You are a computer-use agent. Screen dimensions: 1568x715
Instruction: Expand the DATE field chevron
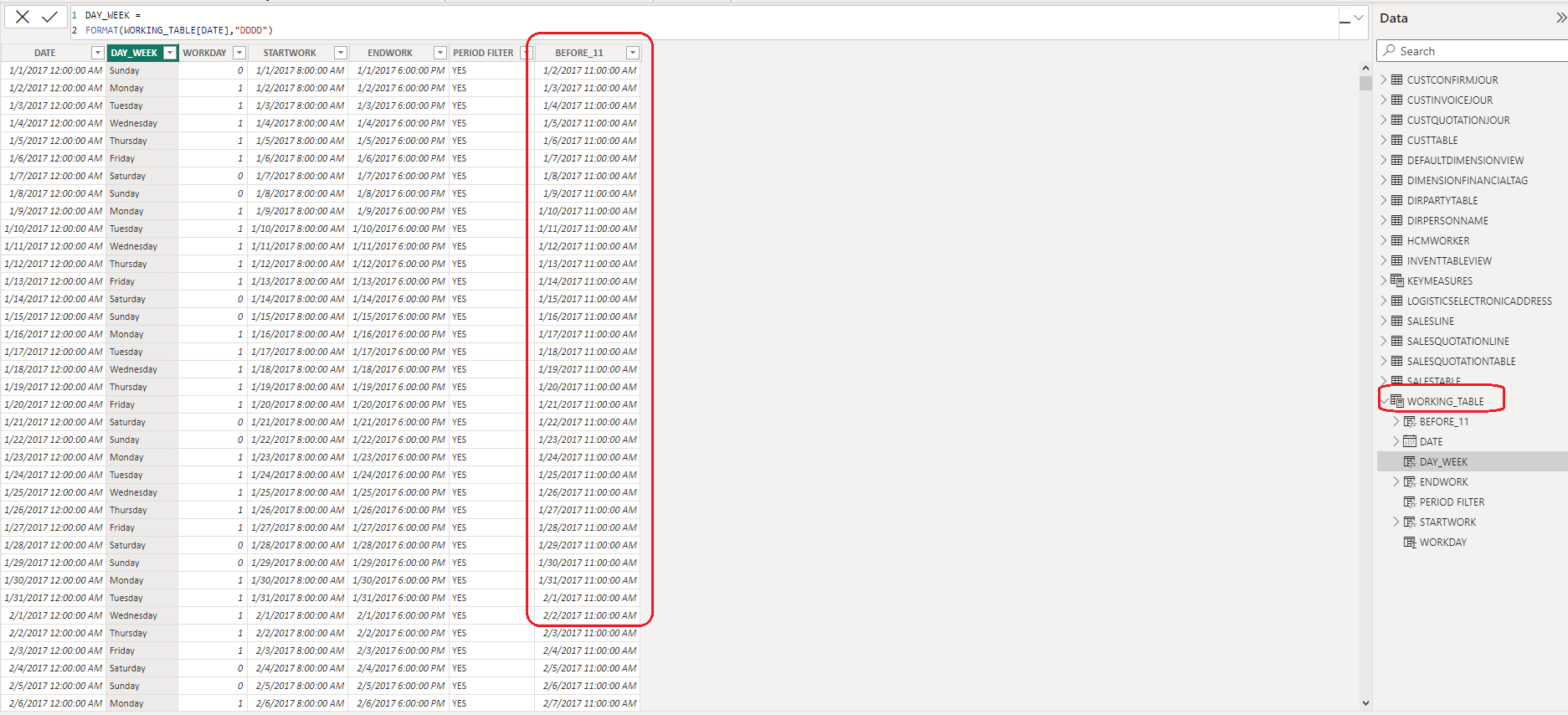coord(1396,442)
